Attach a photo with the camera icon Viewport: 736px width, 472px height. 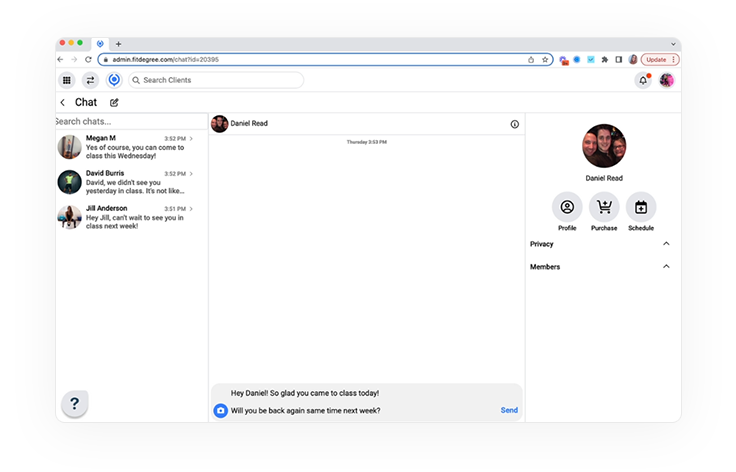click(221, 411)
